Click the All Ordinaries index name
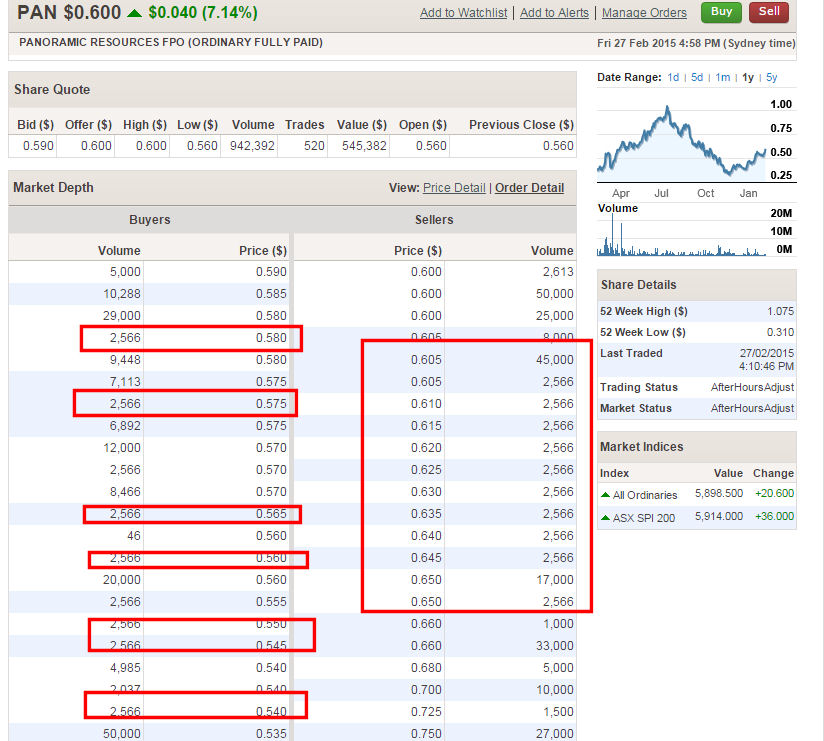Viewport: 824px width, 741px height. coord(645,495)
